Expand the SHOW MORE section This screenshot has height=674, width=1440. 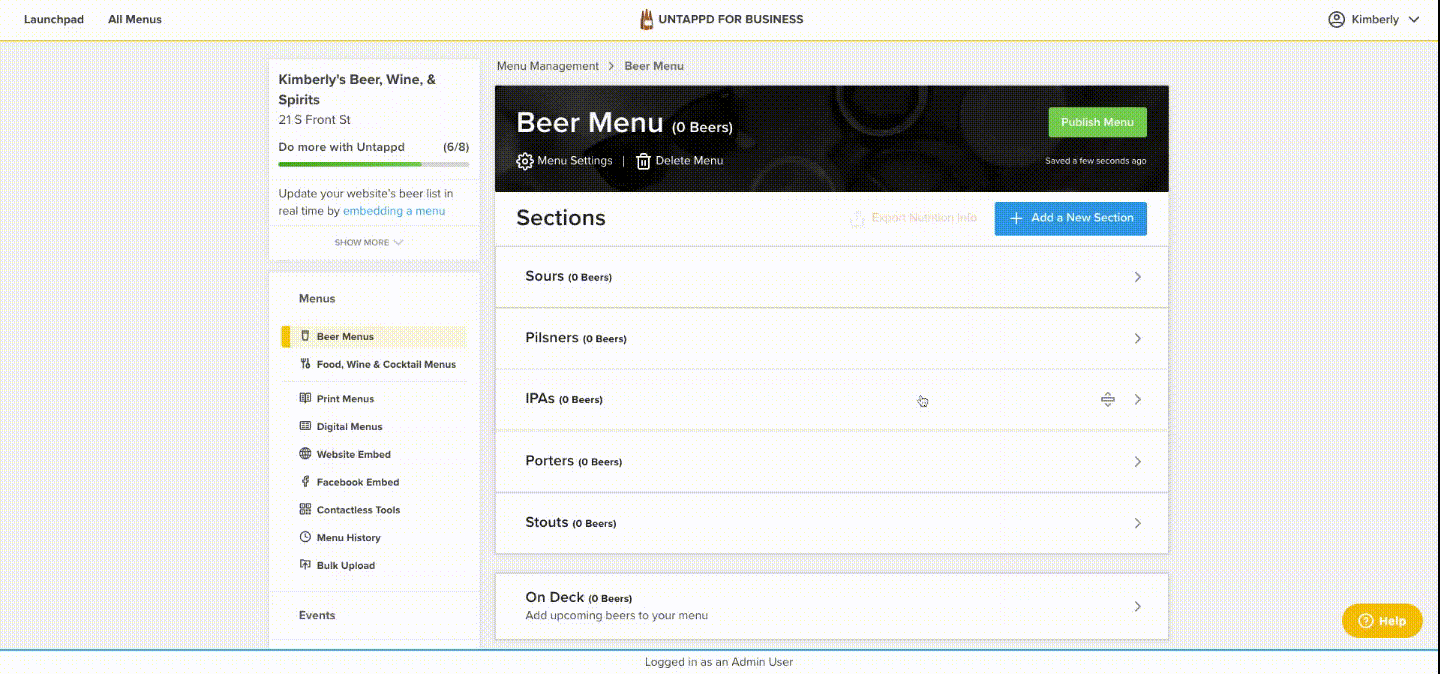369,242
